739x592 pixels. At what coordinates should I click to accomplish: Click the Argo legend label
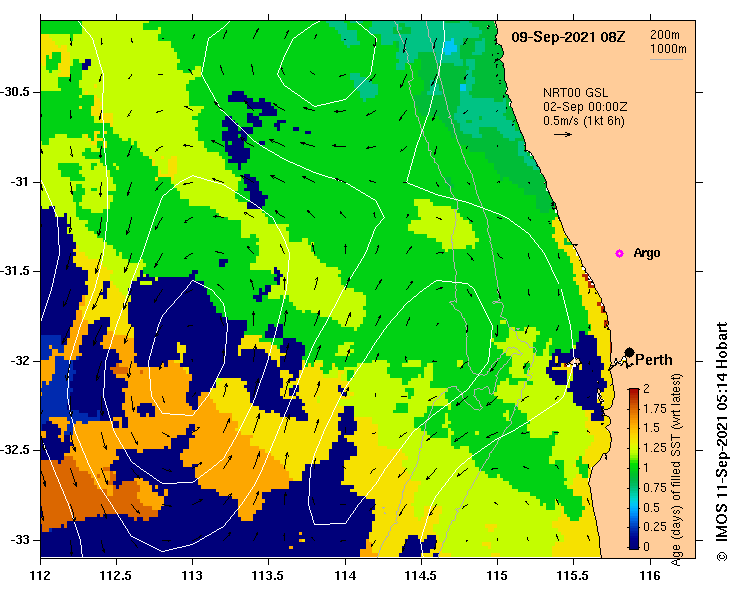coord(647,253)
